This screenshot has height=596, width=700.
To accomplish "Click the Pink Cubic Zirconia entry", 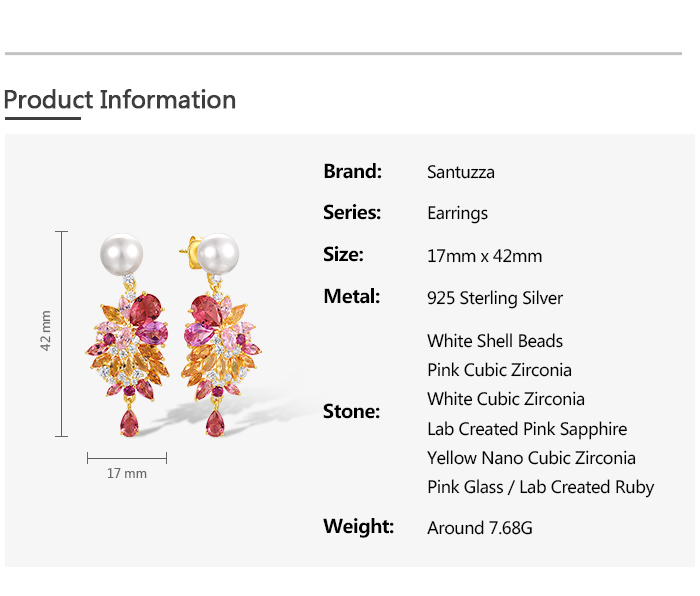I will pyautogui.click(x=499, y=370).
